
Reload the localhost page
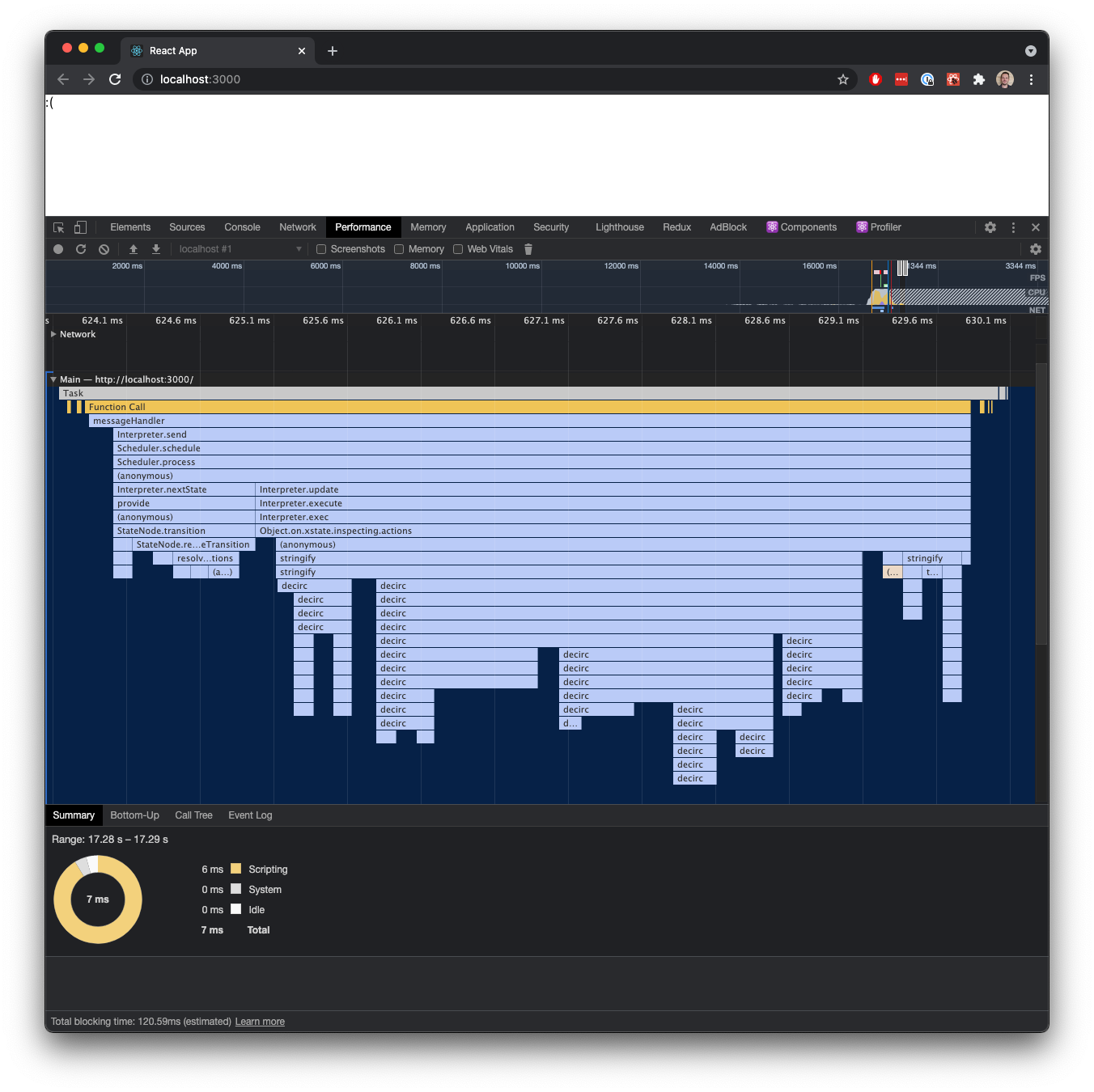point(115,79)
